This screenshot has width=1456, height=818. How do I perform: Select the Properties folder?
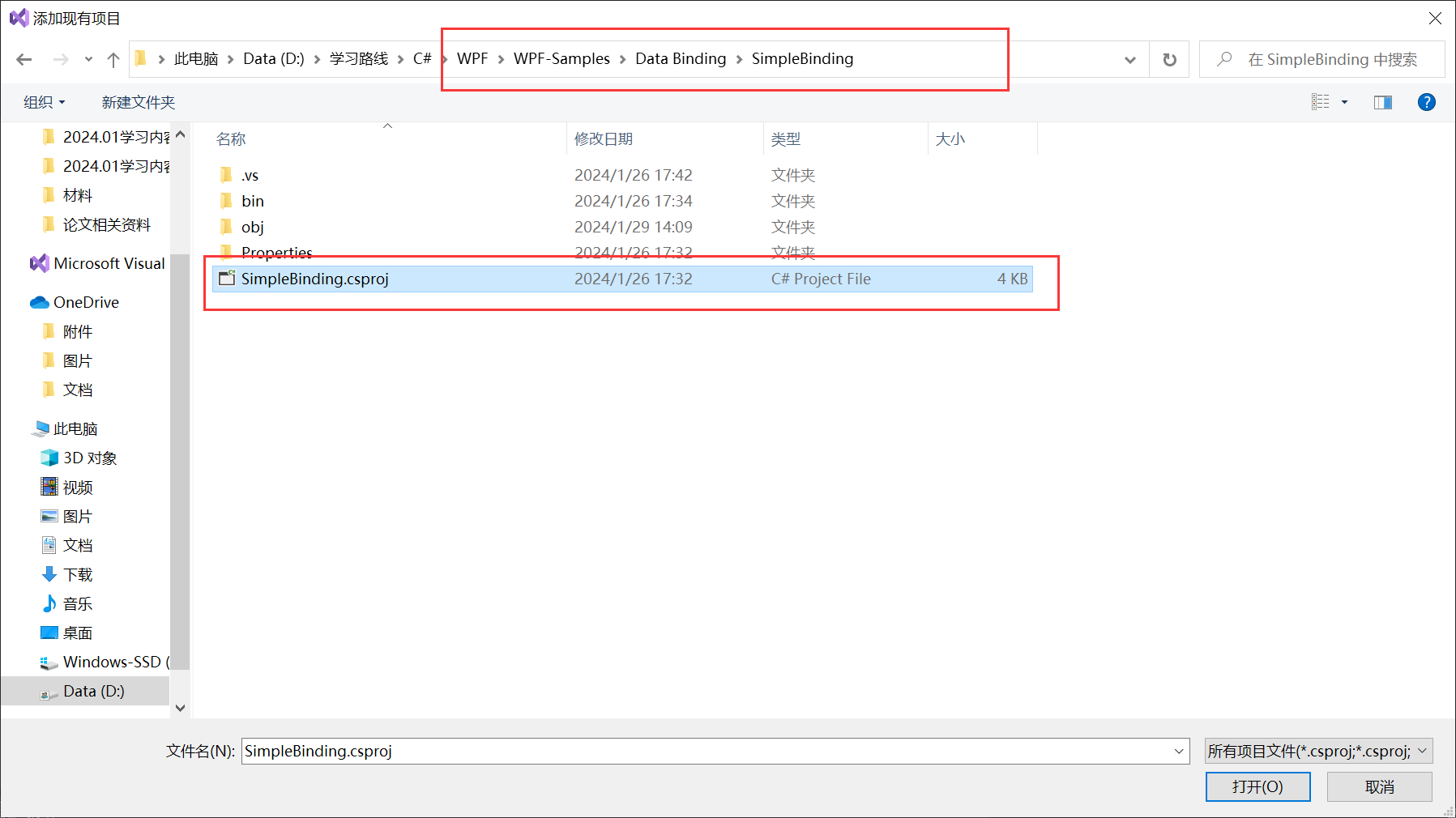622,253
